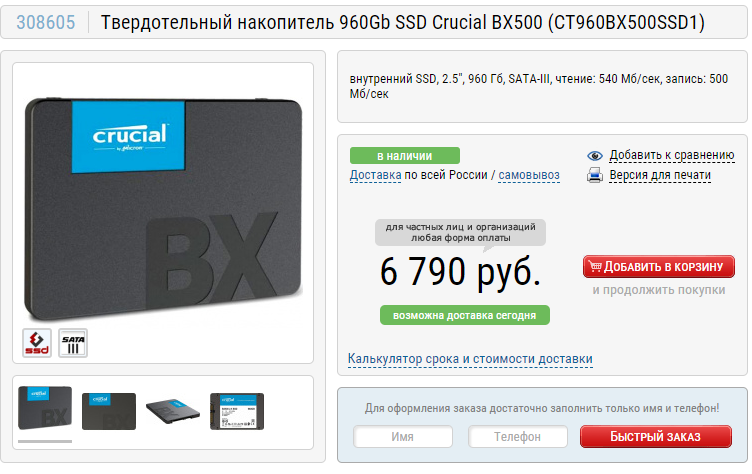
Task: Select the SSD back label thumbnail
Action: tap(237, 411)
